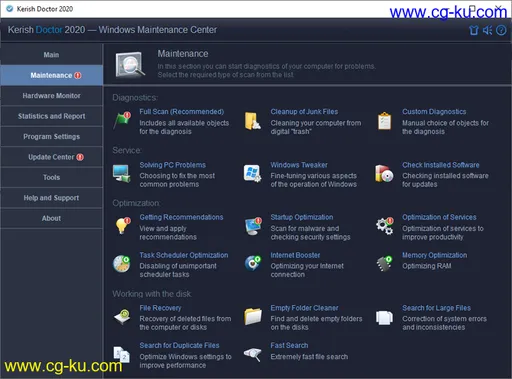Open Program Settings in sidebar
Viewport: 512px width, 379px height.
51,137
